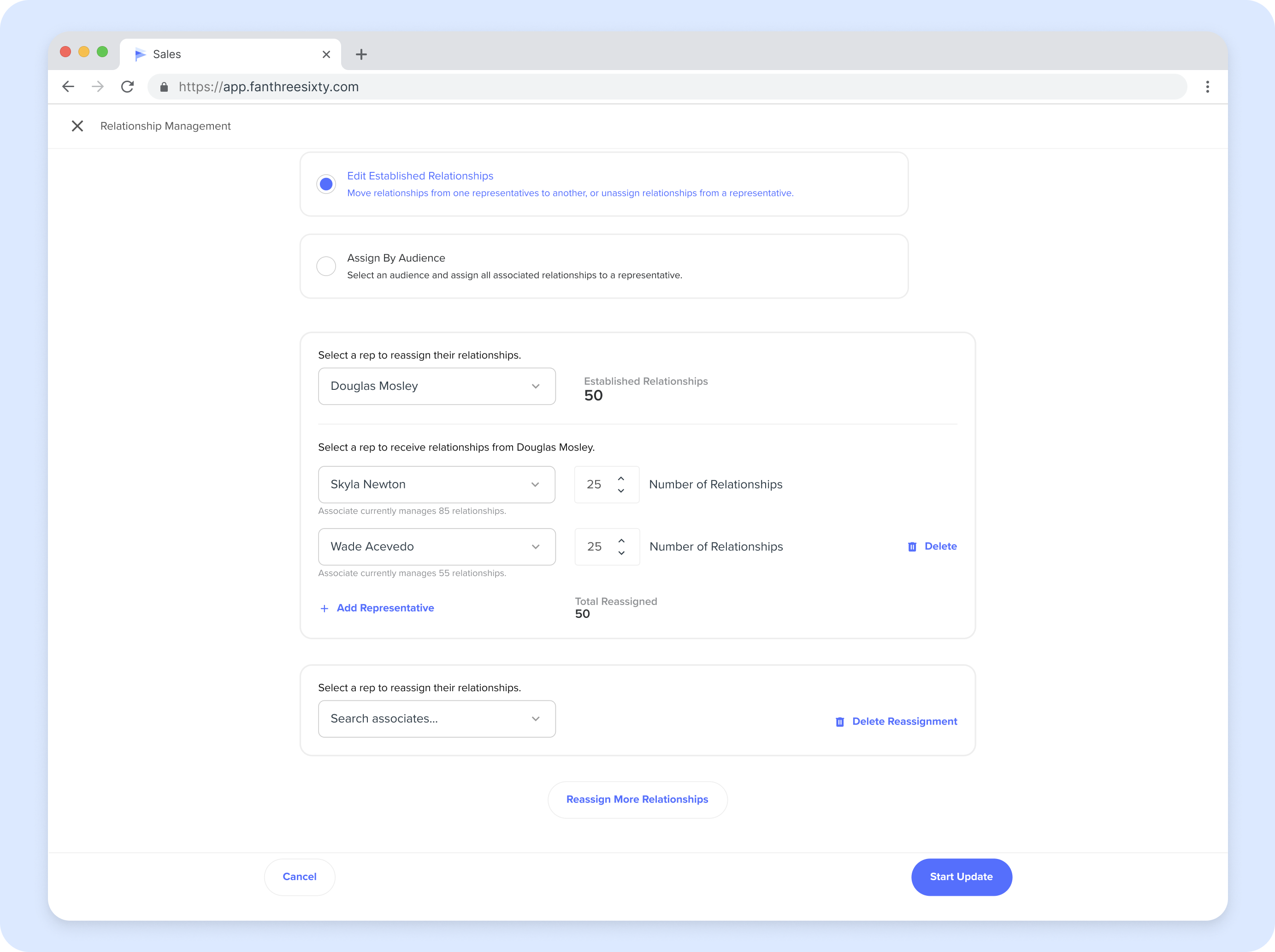The height and width of the screenshot is (952, 1275).
Task: Increase Skyla Newton relationship count with up arrow
Action: 621,478
